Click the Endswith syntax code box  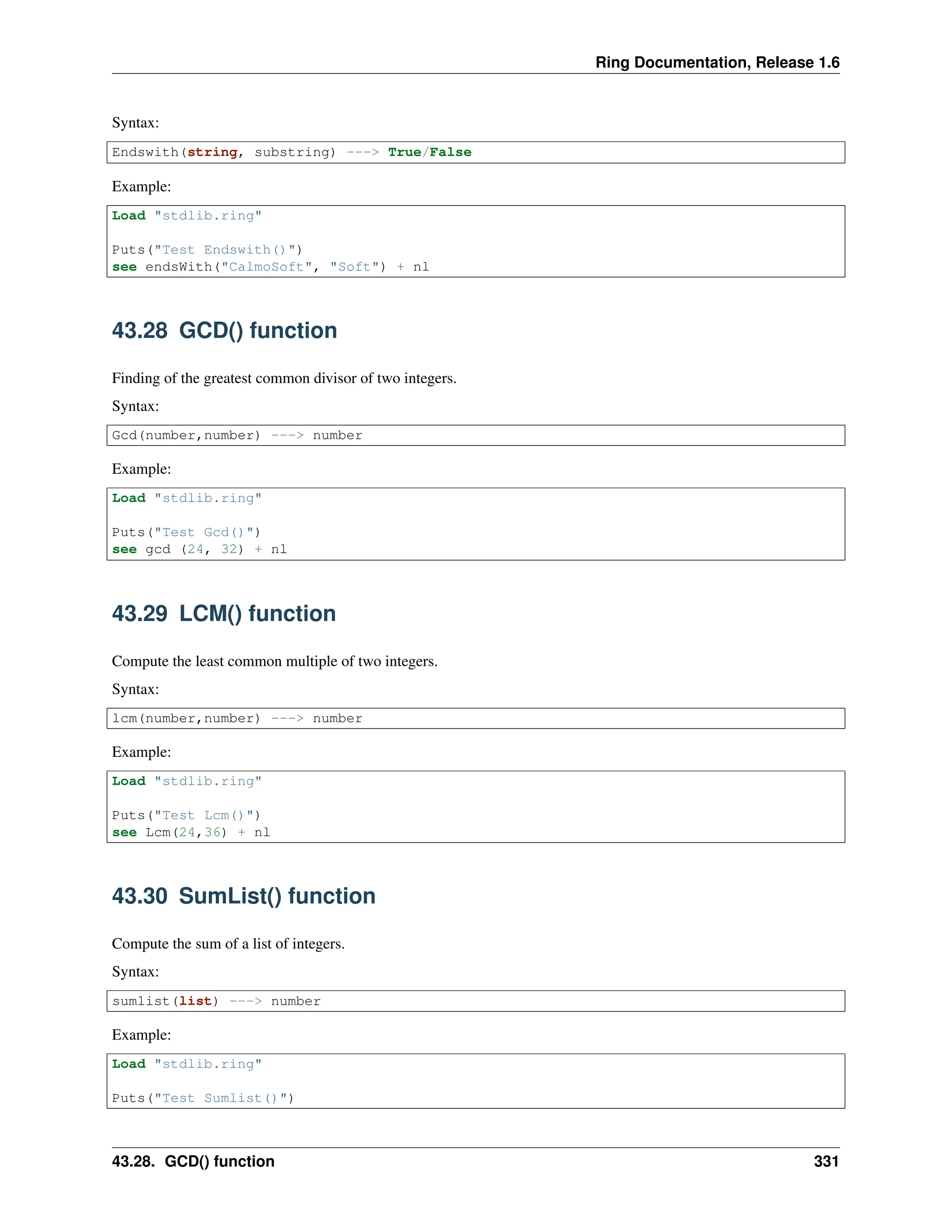[x=291, y=152]
